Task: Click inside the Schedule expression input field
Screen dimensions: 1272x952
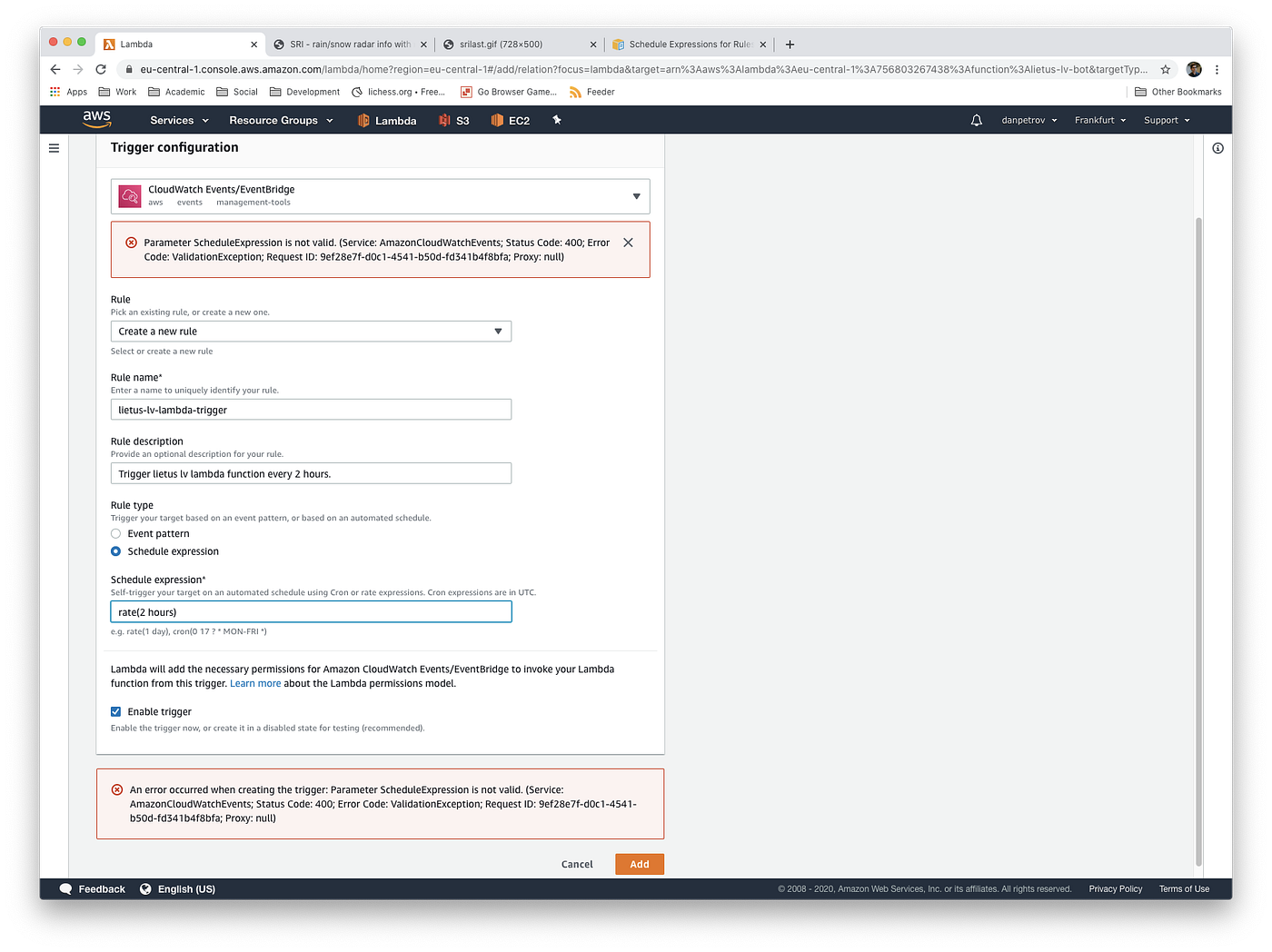Action: 311,611
